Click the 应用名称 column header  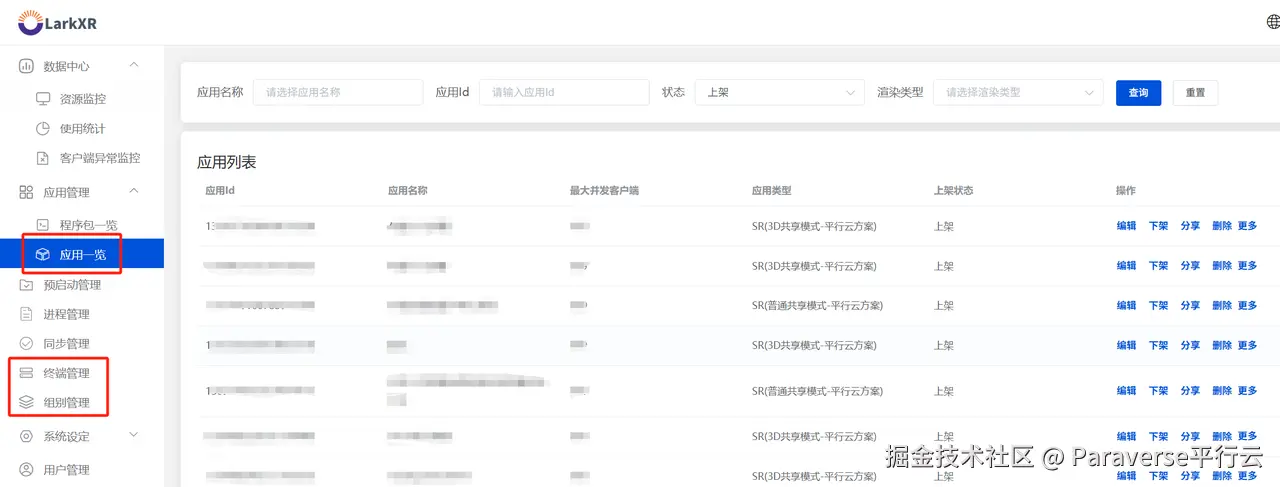pyautogui.click(x=408, y=191)
